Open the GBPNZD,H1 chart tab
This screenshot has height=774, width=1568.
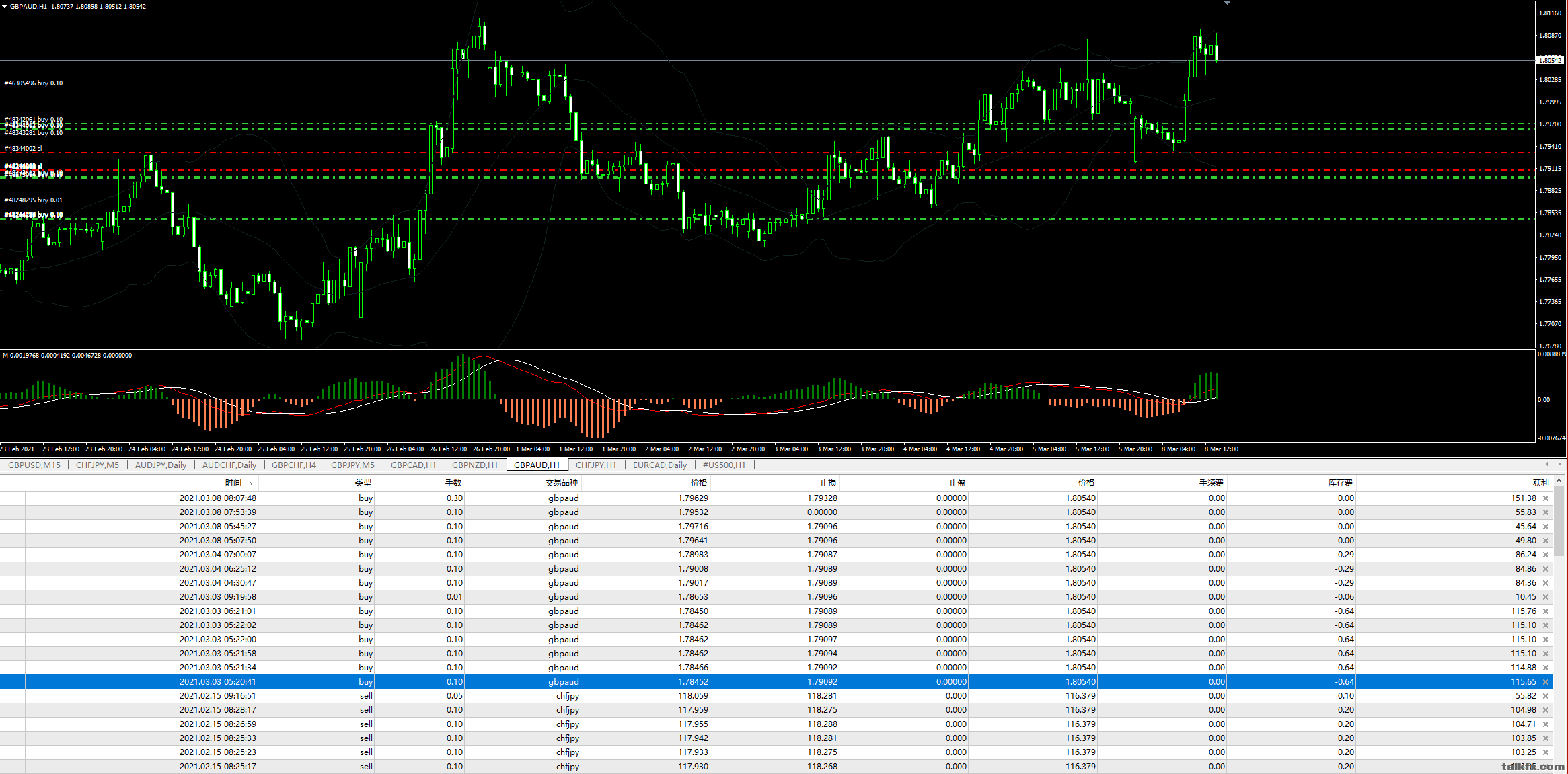[x=475, y=465]
